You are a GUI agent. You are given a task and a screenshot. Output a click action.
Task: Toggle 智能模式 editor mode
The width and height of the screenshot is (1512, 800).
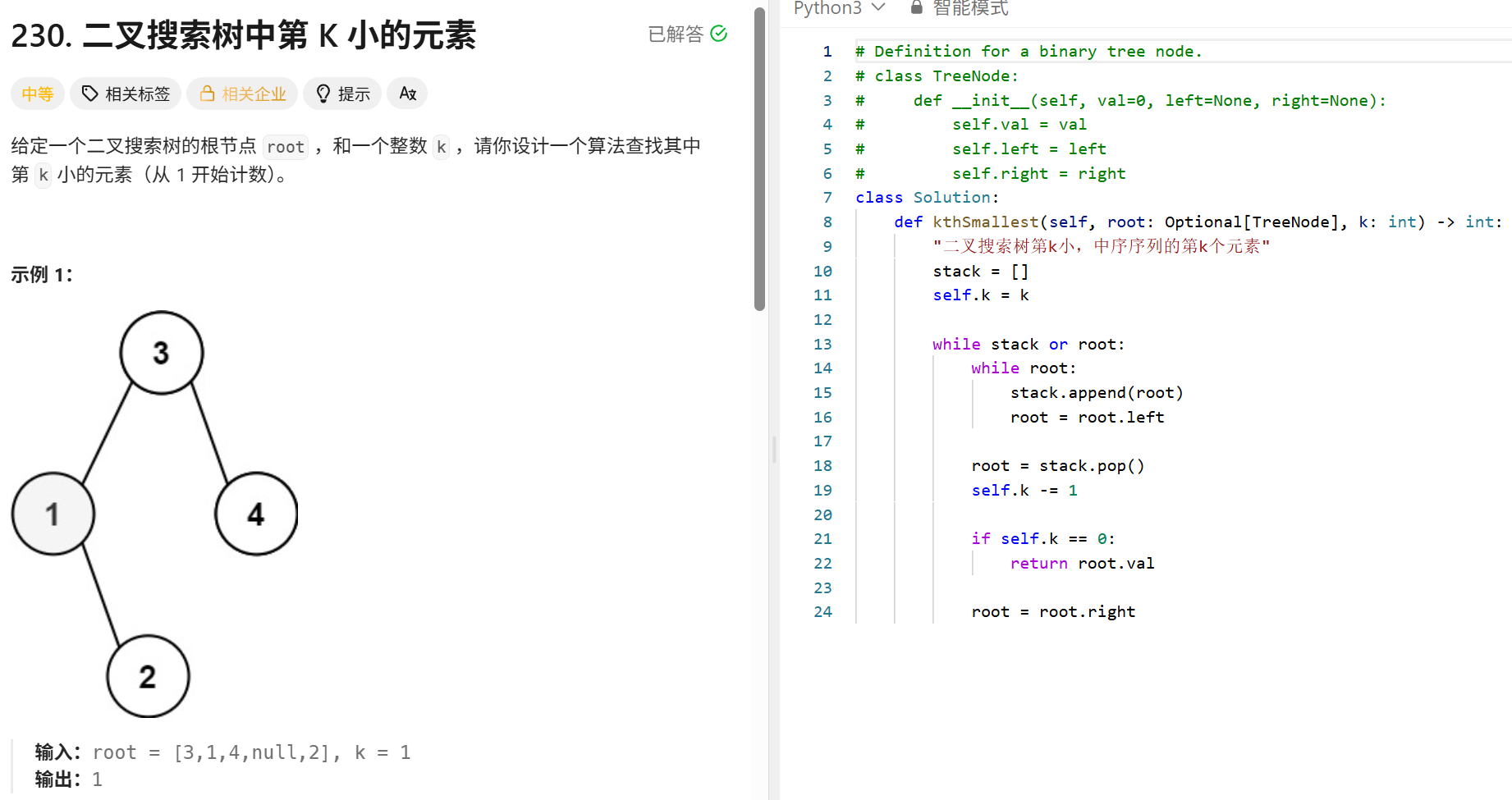(970, 7)
